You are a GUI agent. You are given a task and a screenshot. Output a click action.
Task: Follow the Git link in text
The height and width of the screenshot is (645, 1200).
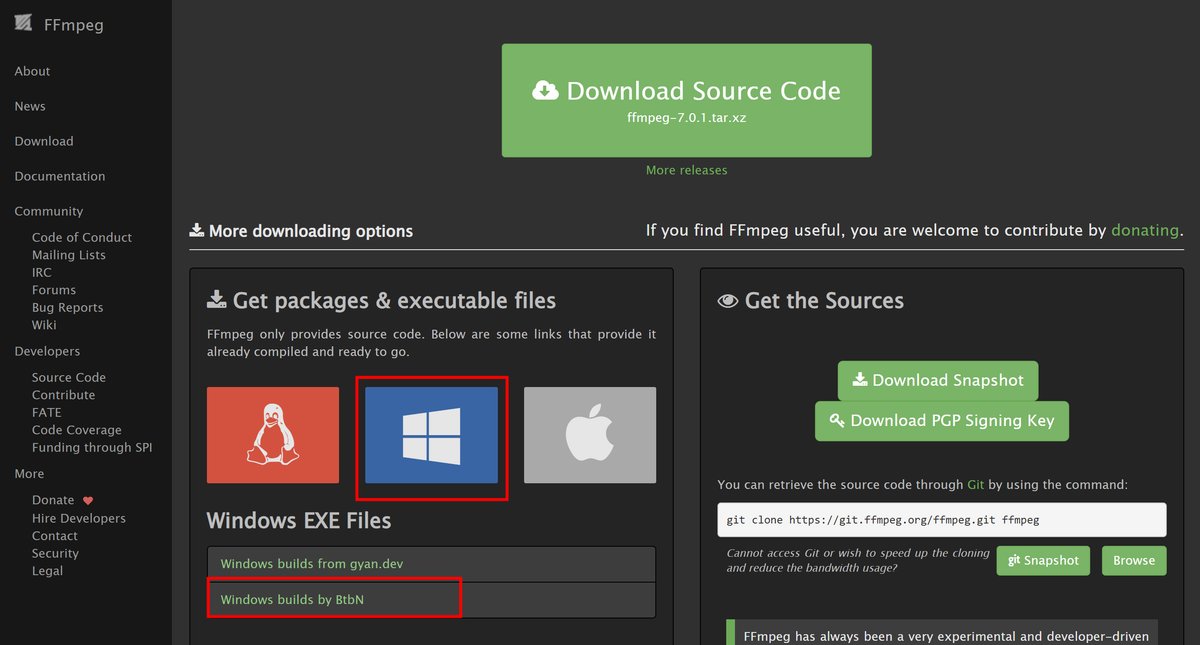976,485
